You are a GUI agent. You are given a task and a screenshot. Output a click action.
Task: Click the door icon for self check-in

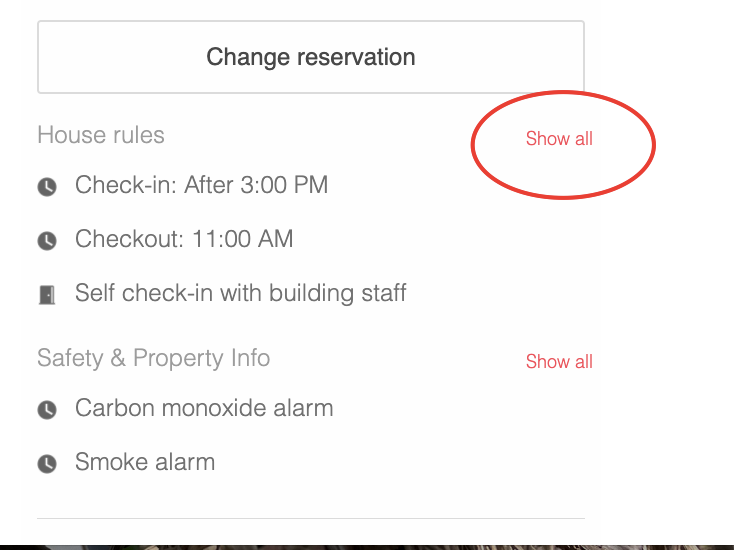click(x=47, y=295)
